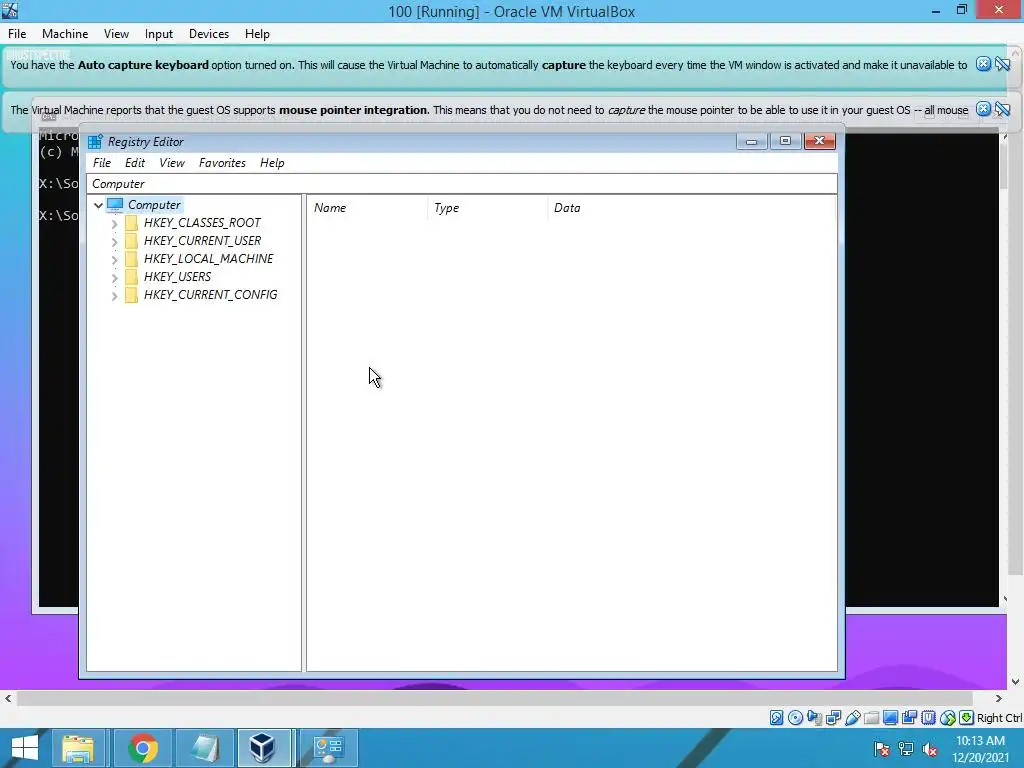
Task: Open the VirtualBox Help menu
Action: tap(257, 34)
